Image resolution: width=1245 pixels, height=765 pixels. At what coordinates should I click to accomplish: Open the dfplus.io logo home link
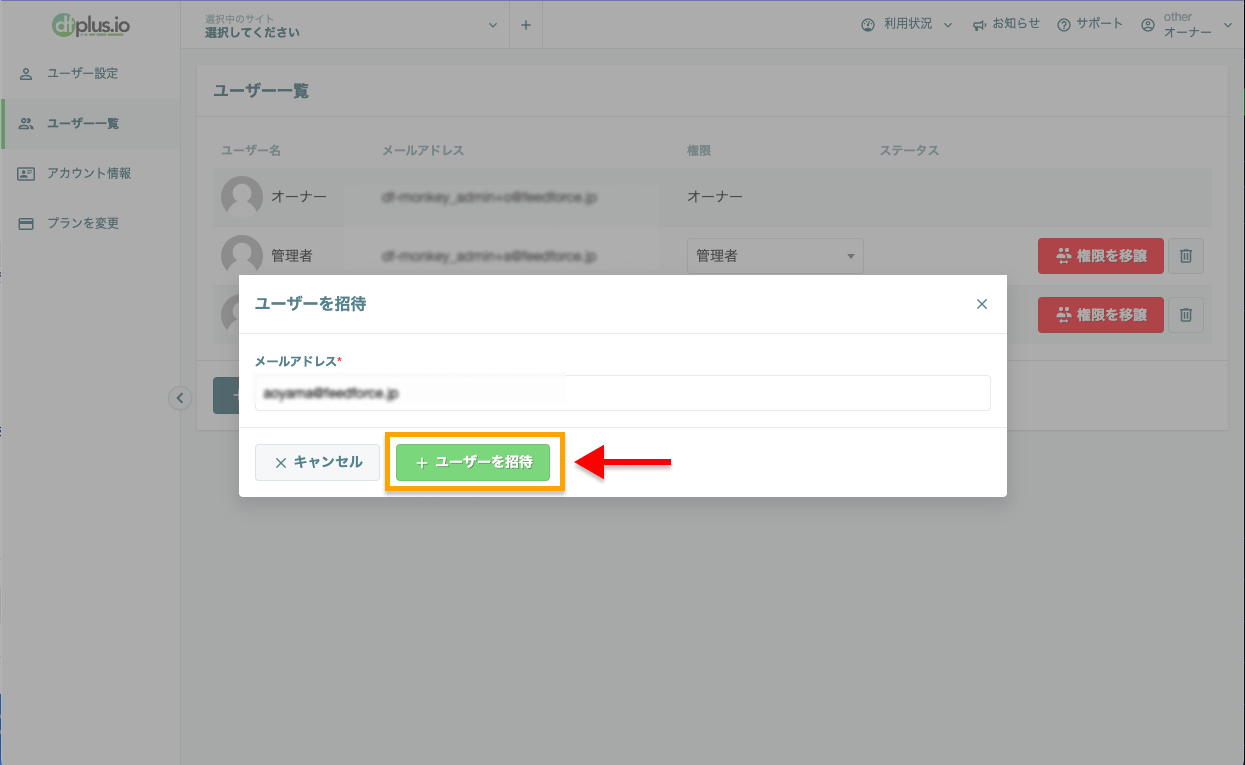pyautogui.click(x=90, y=24)
